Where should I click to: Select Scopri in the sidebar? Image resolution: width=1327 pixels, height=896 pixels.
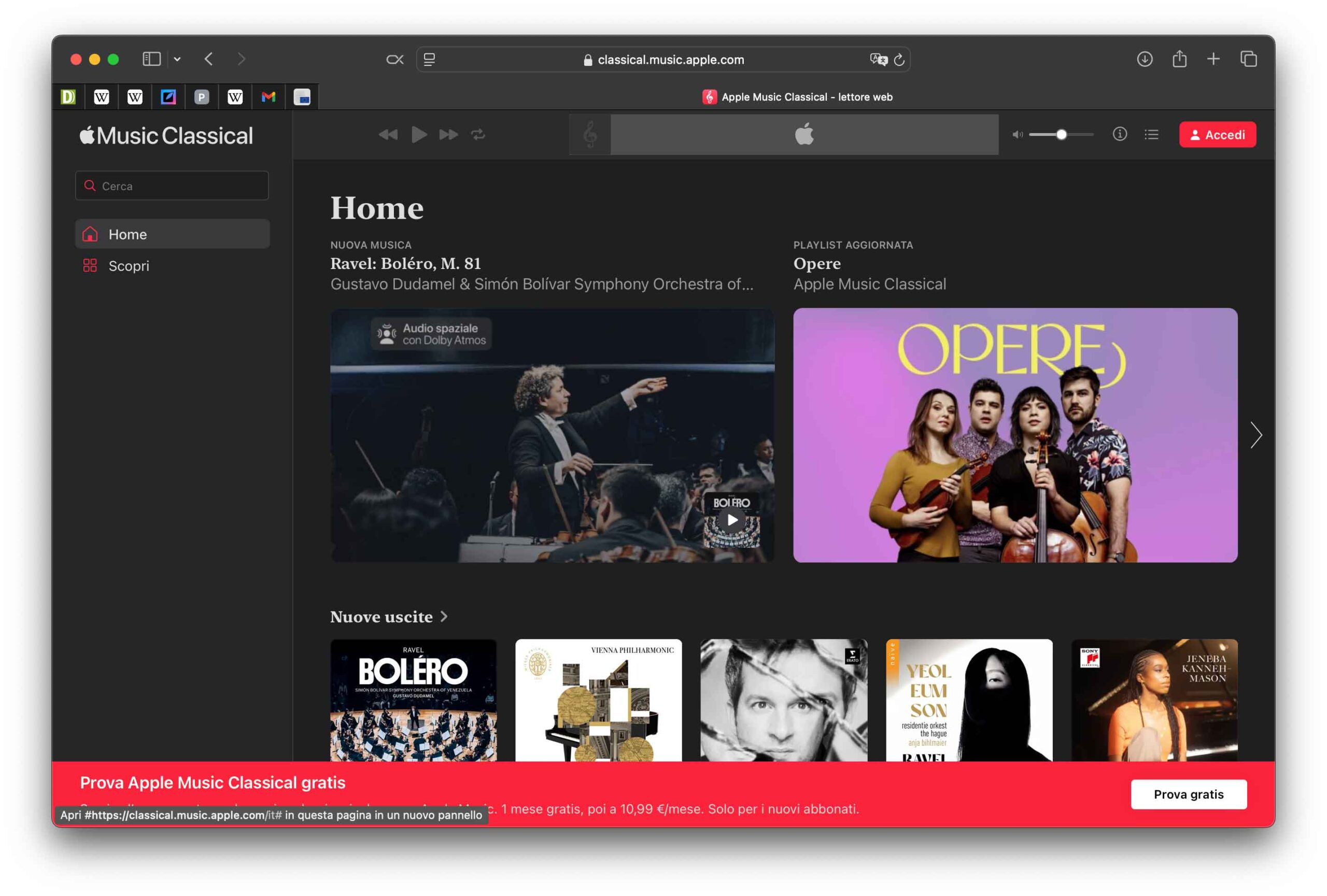129,266
